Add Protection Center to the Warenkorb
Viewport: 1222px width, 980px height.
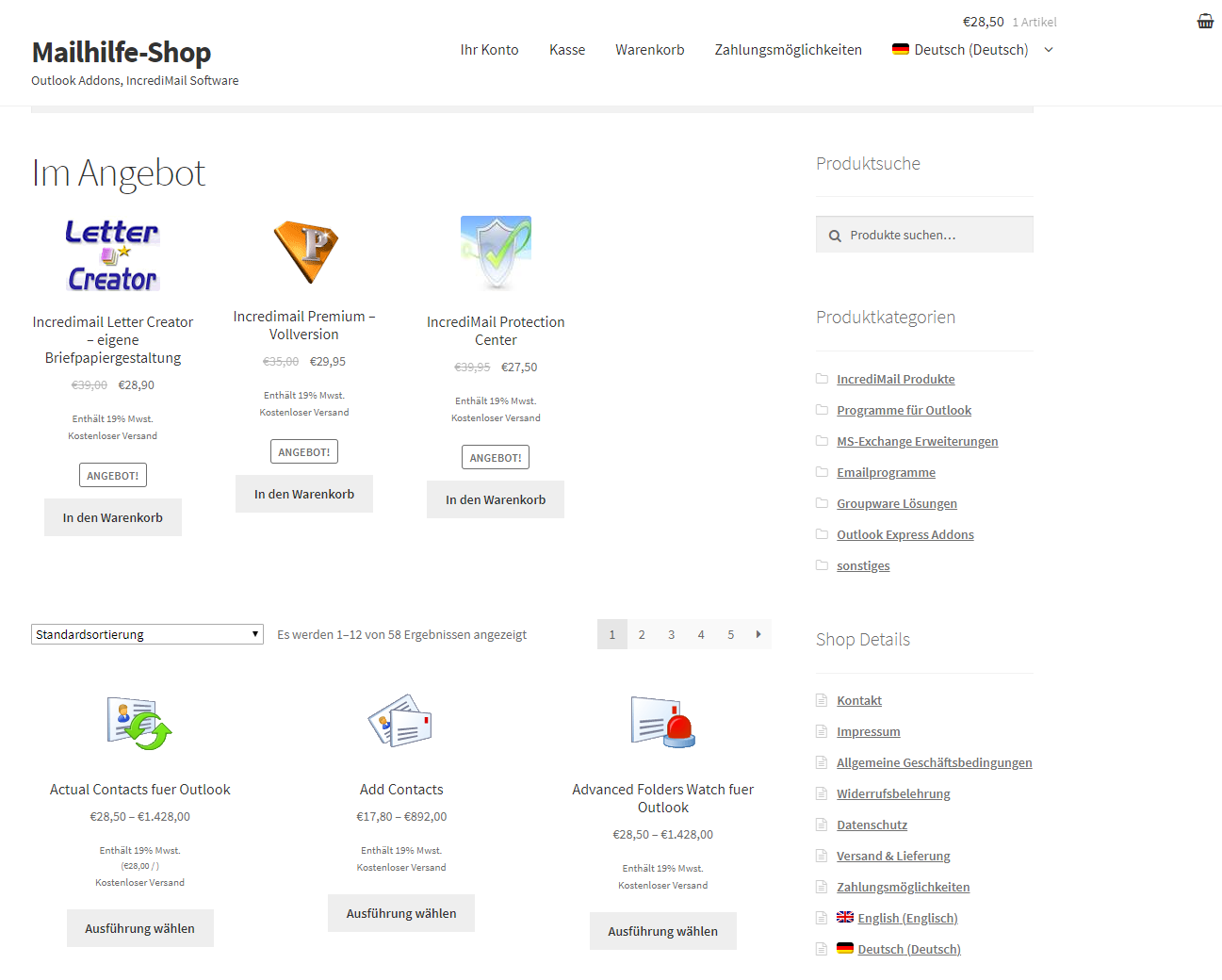496,499
